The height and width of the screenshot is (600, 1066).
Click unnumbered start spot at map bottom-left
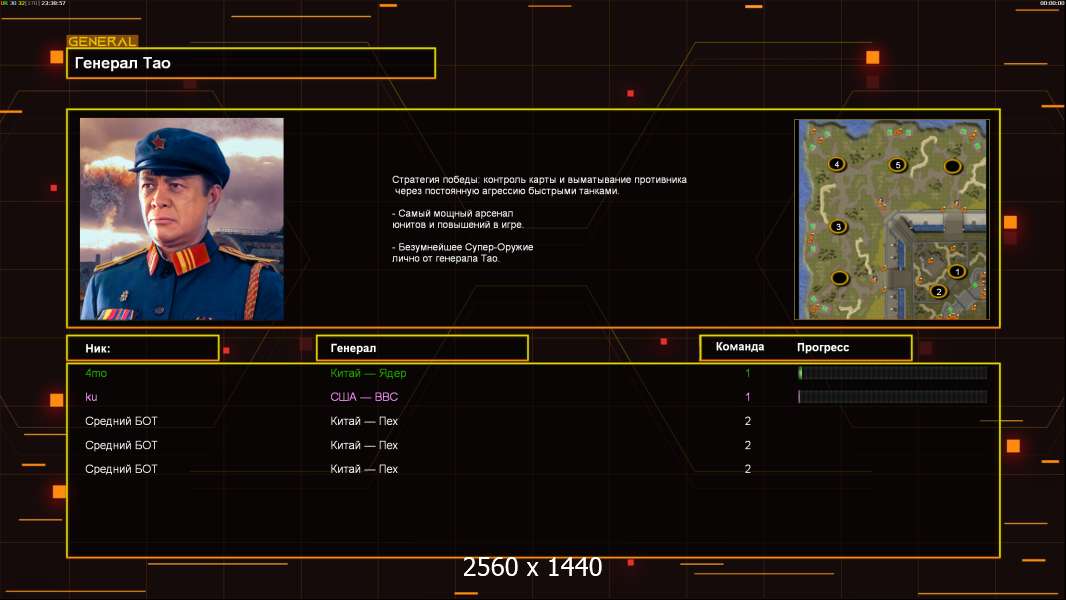[840, 277]
